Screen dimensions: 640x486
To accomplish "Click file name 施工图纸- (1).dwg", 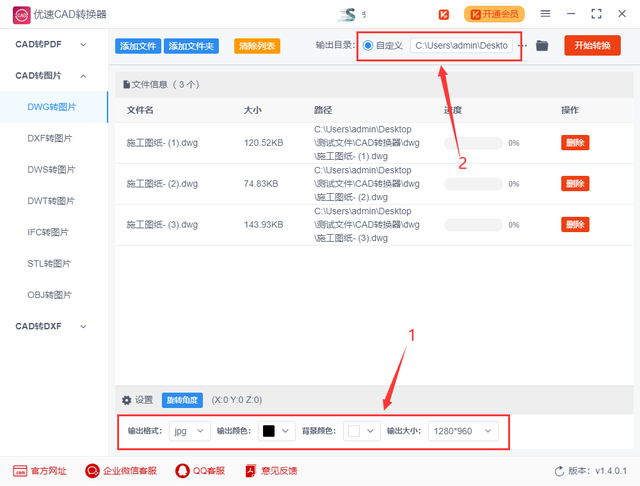I will [x=162, y=143].
